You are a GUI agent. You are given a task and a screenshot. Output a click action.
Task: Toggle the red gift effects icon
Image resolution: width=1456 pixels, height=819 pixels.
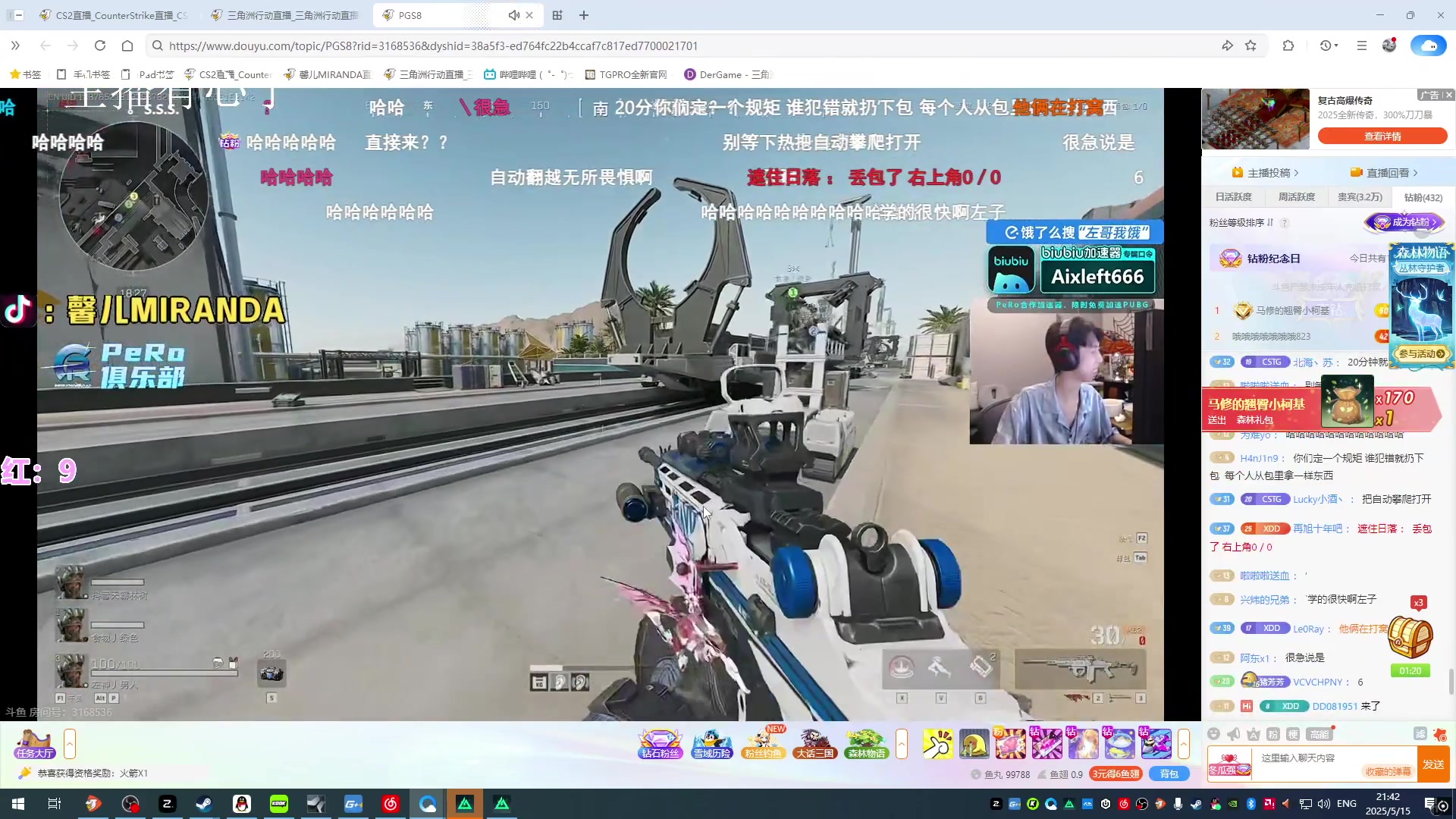pyautogui.click(x=1440, y=734)
